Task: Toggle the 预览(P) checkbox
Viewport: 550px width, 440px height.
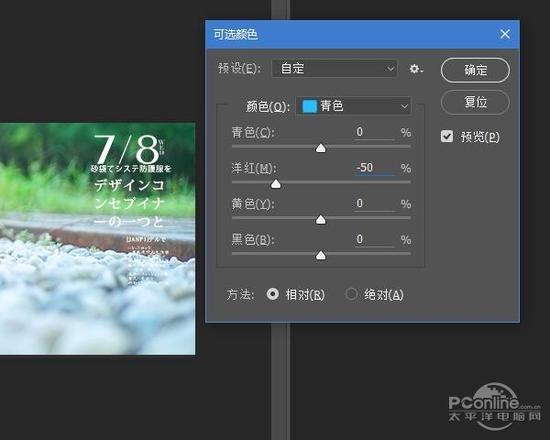Action: 447,136
